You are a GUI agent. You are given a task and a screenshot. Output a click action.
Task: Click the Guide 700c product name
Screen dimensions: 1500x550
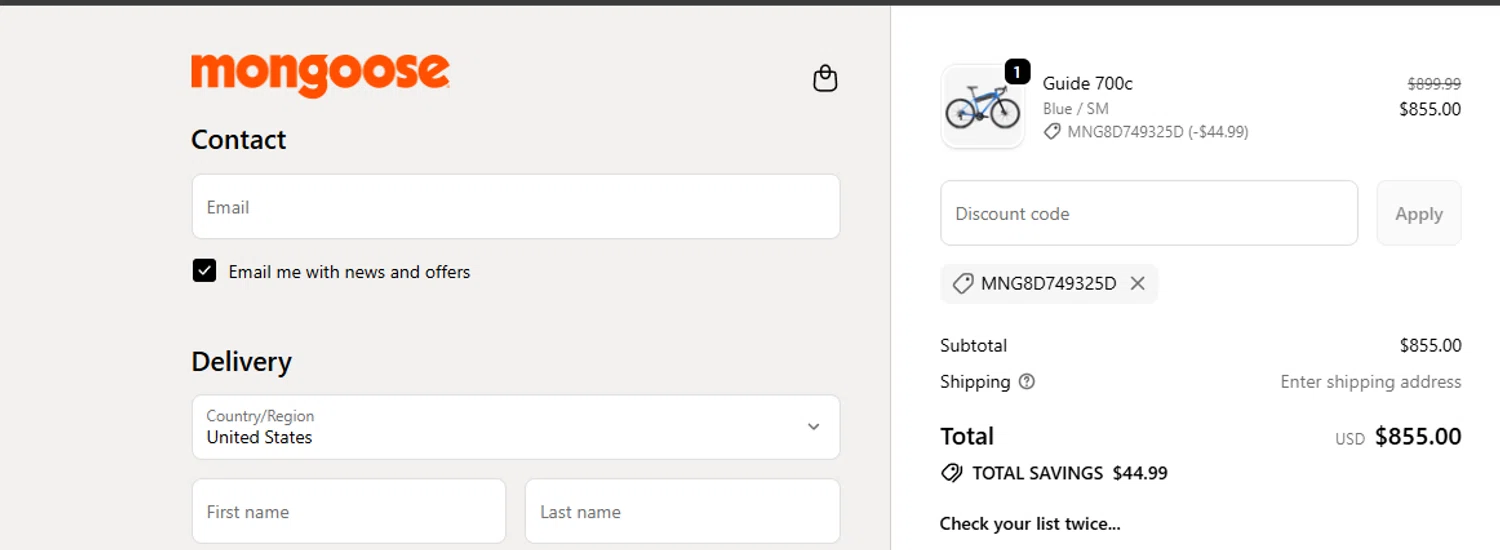1088,83
